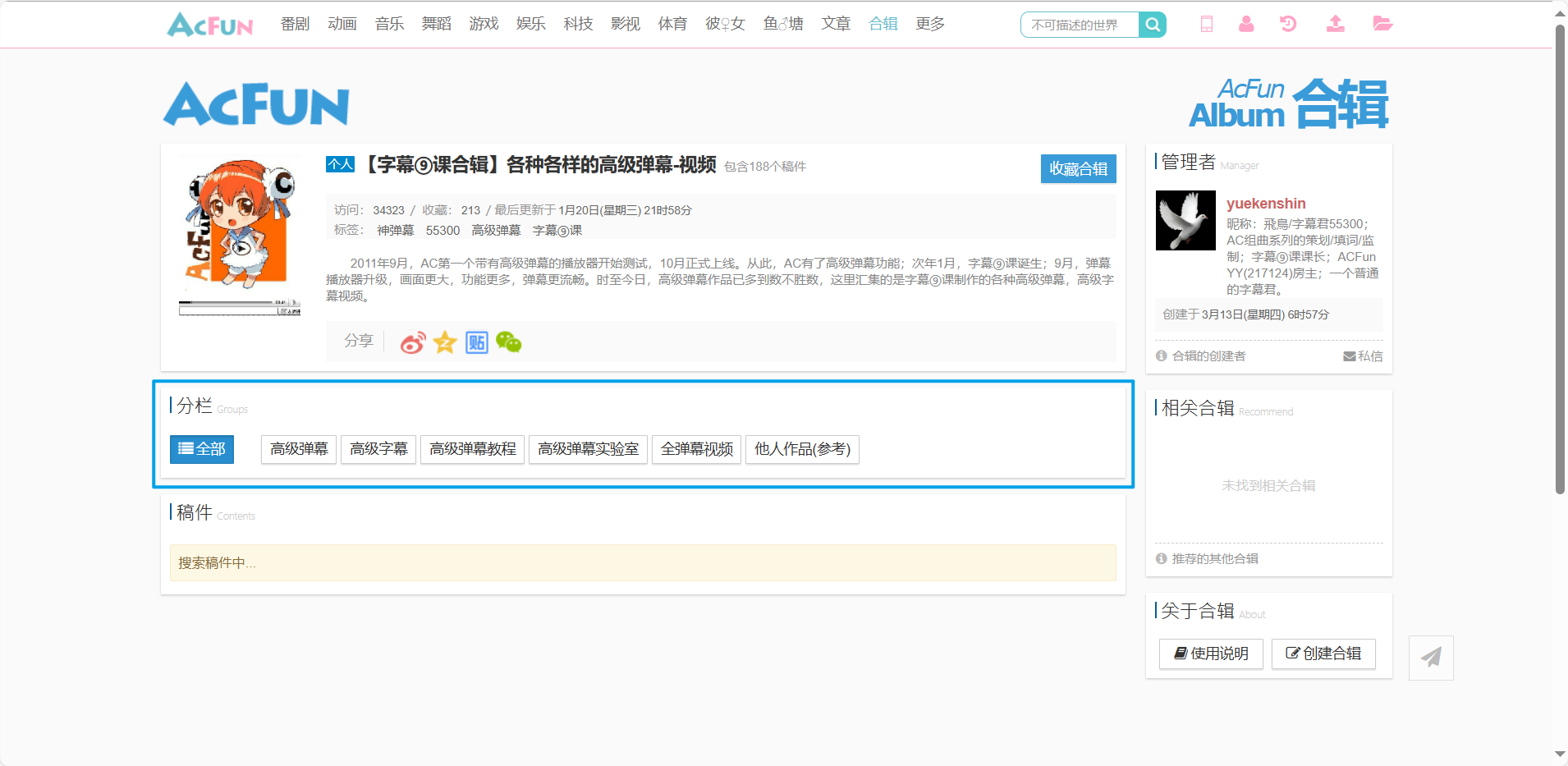
Task: Click the yuekenshin dove avatar
Action: point(1185,221)
